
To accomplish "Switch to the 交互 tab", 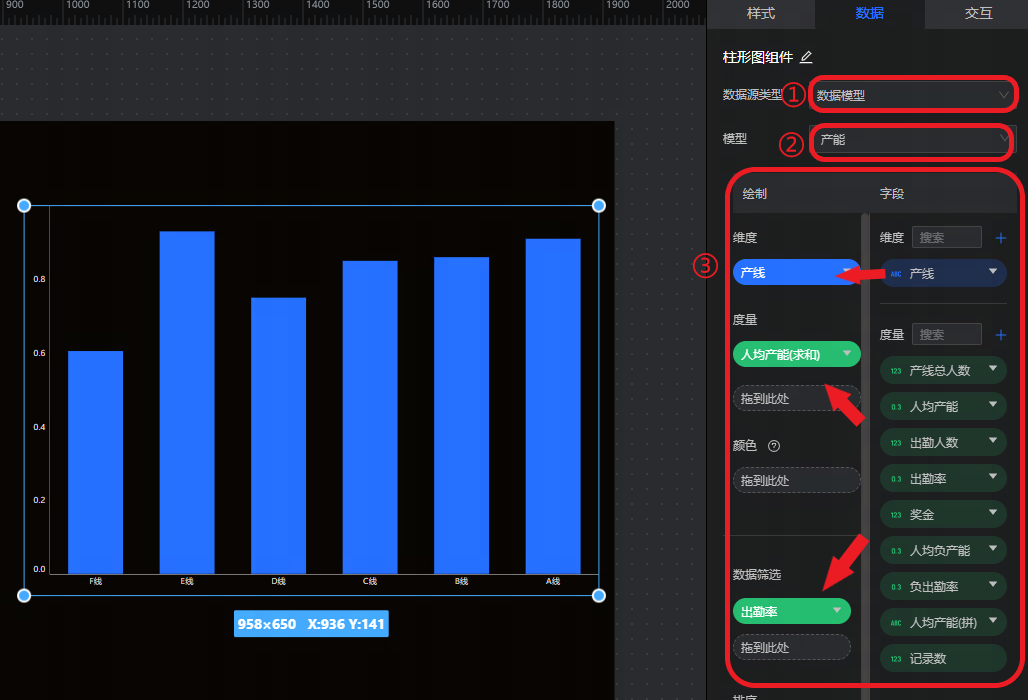I will point(978,13).
